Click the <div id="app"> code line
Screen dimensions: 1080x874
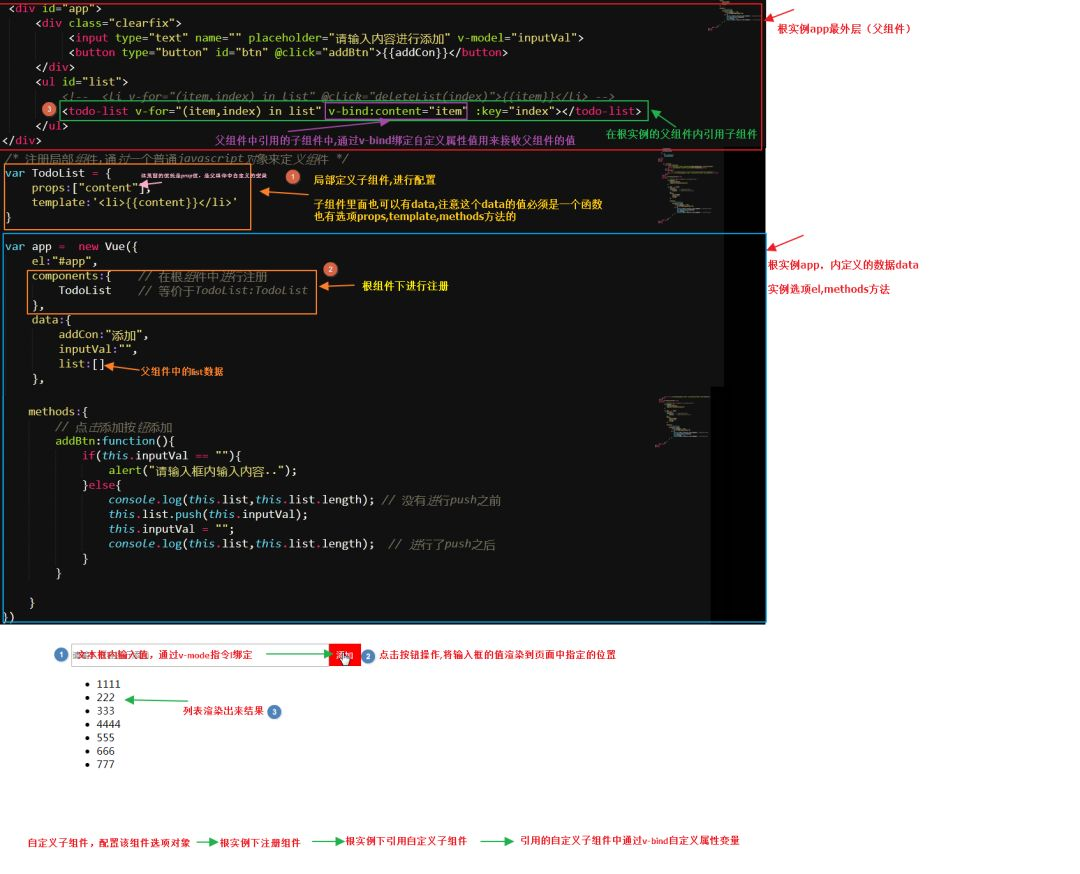(55, 8)
